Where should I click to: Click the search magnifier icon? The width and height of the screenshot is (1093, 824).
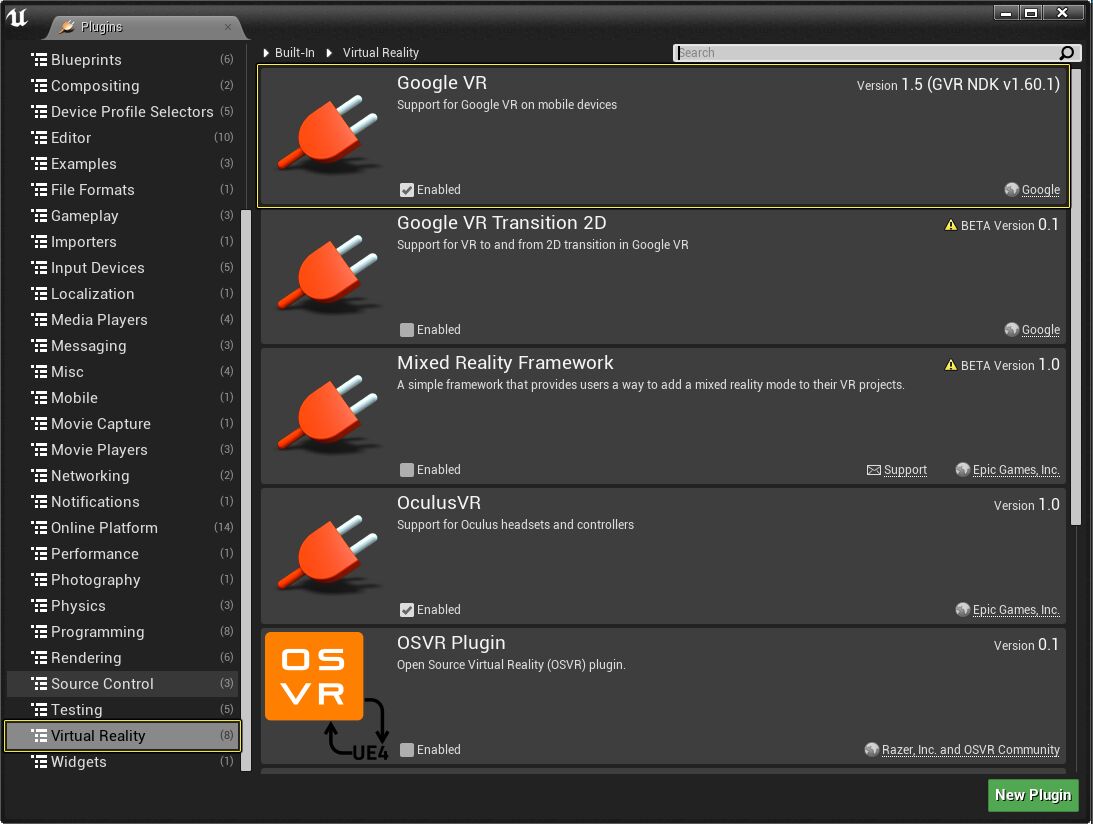(x=1067, y=53)
